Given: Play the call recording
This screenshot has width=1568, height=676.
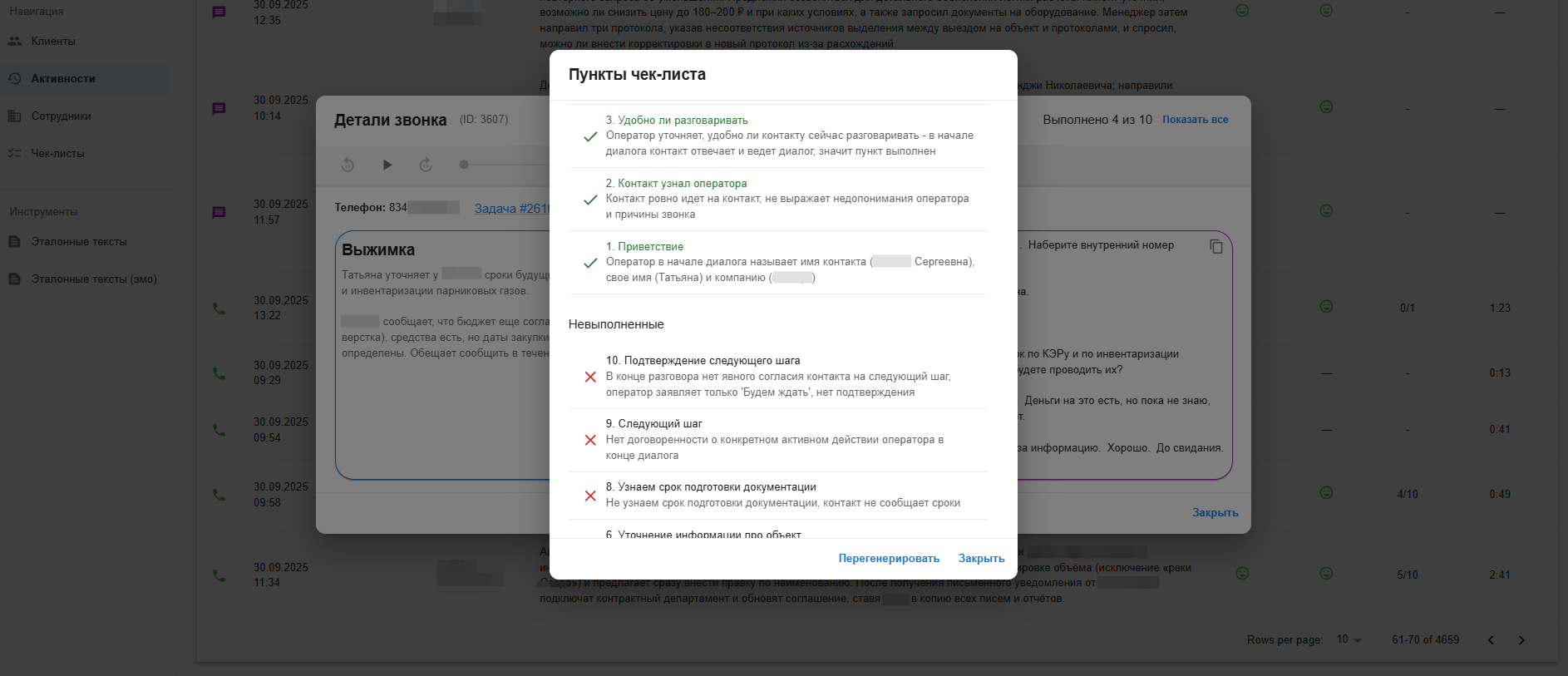Looking at the screenshot, I should [387, 165].
